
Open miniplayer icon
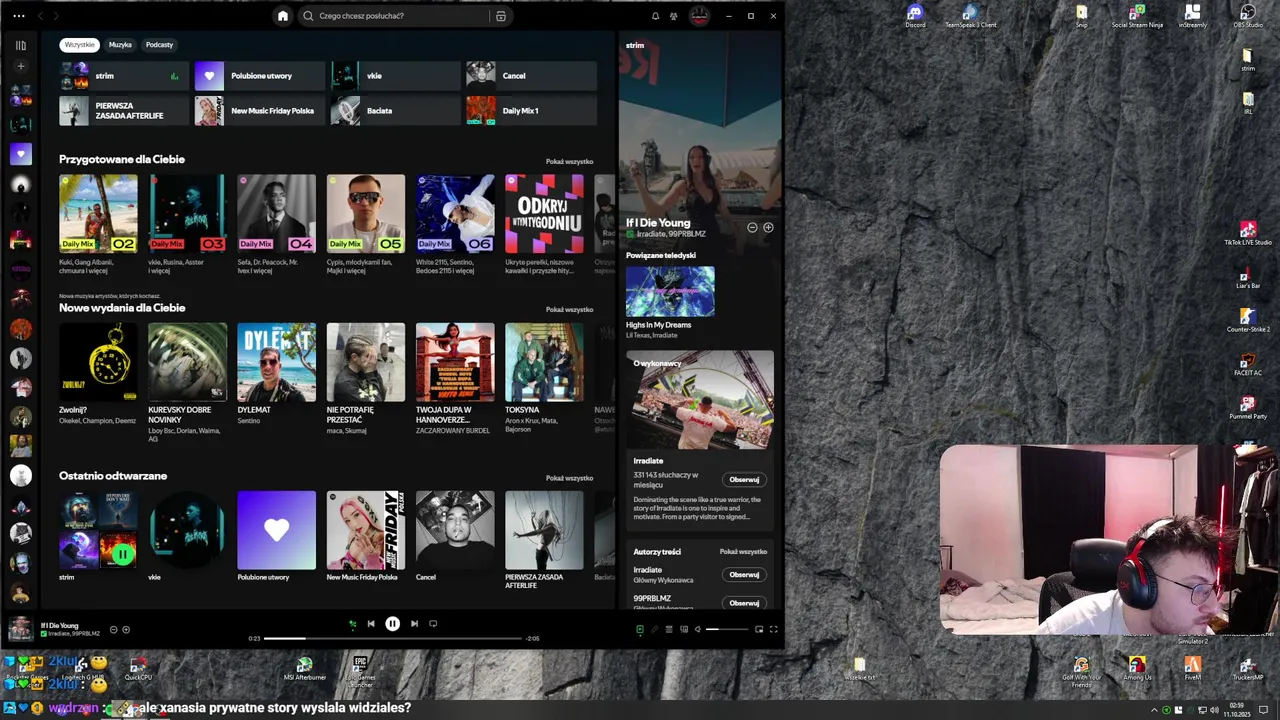(759, 629)
